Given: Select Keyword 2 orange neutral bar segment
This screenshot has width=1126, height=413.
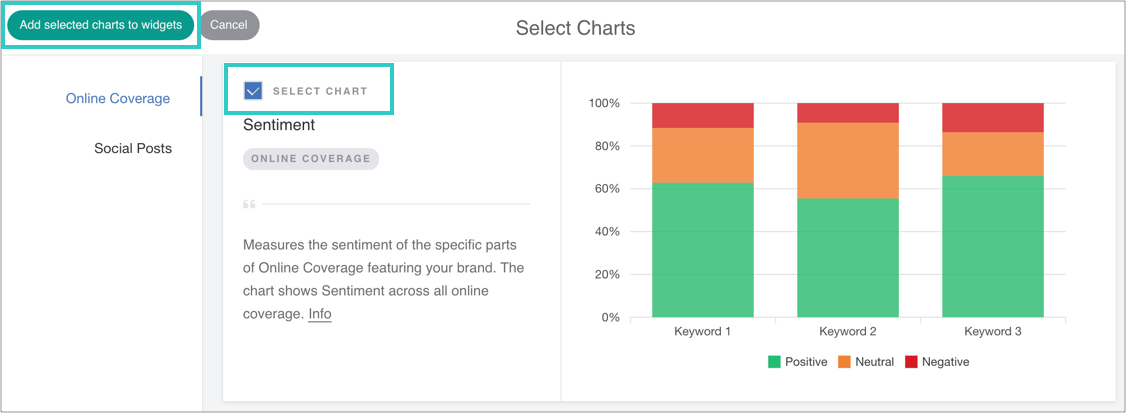Looking at the screenshot, I should click(x=847, y=160).
